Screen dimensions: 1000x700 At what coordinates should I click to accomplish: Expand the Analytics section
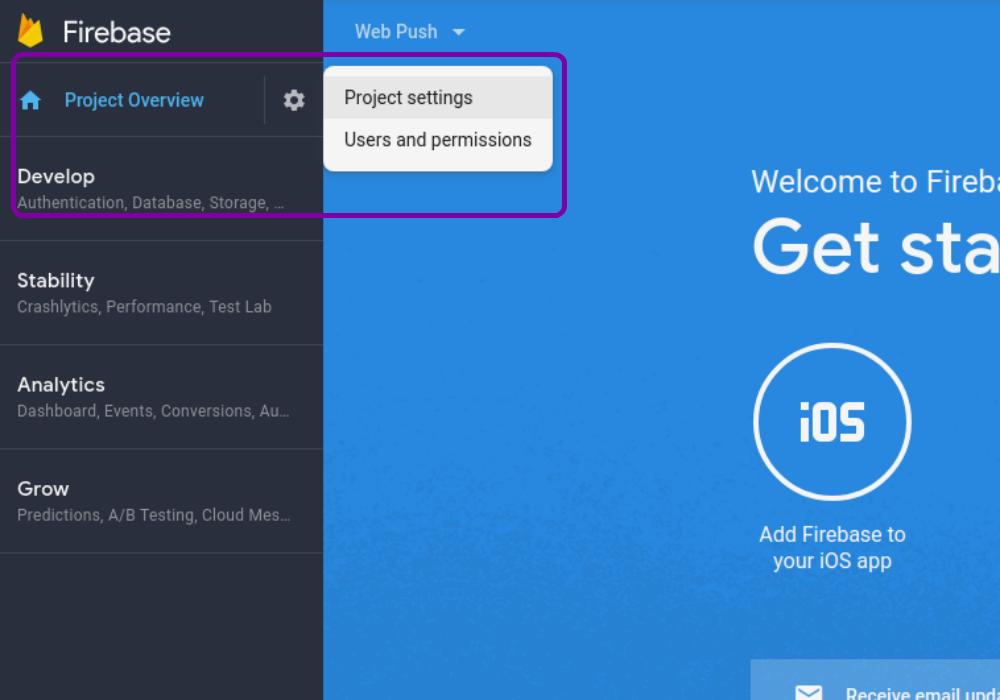point(161,397)
